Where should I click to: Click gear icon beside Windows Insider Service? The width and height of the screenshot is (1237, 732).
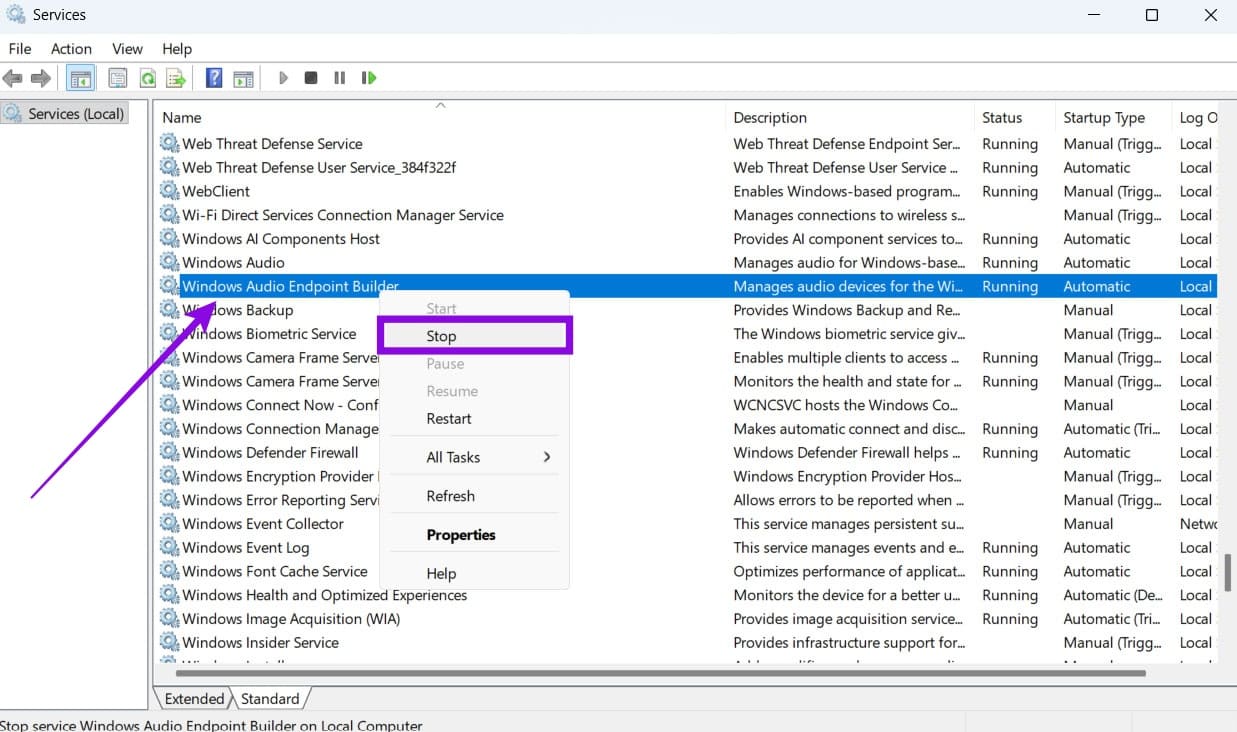coord(169,643)
